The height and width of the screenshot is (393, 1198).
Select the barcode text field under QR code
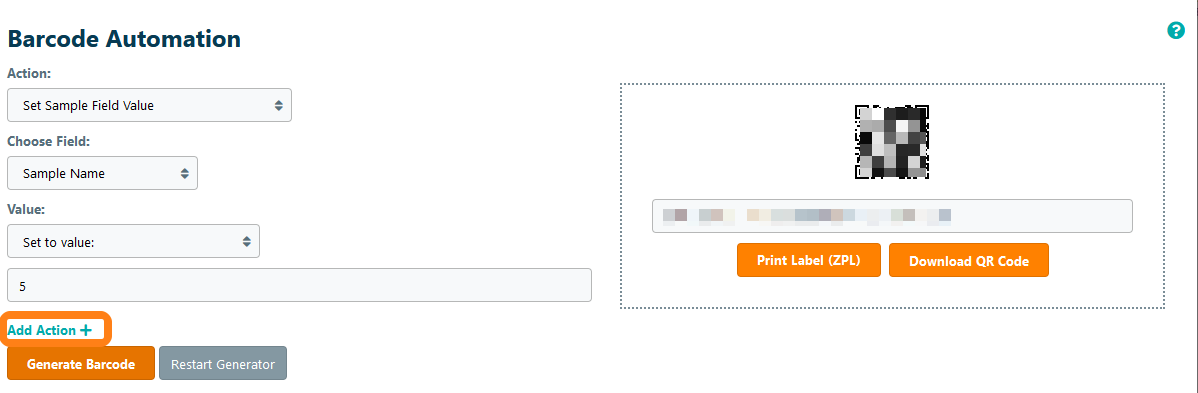point(892,216)
